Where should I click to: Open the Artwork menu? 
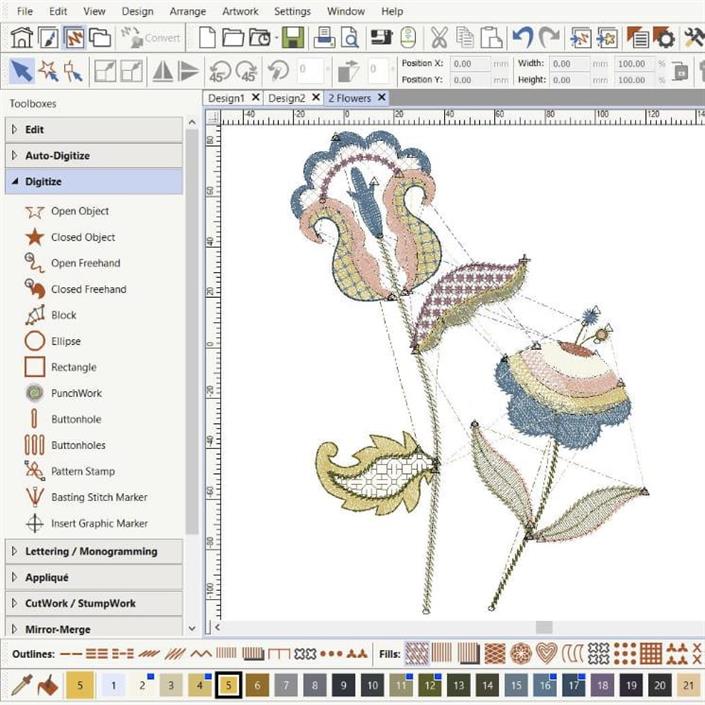point(240,11)
